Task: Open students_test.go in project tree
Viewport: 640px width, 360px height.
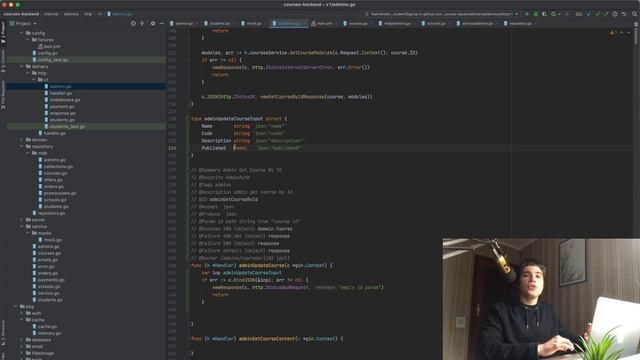Action: pyautogui.click(x=67, y=127)
